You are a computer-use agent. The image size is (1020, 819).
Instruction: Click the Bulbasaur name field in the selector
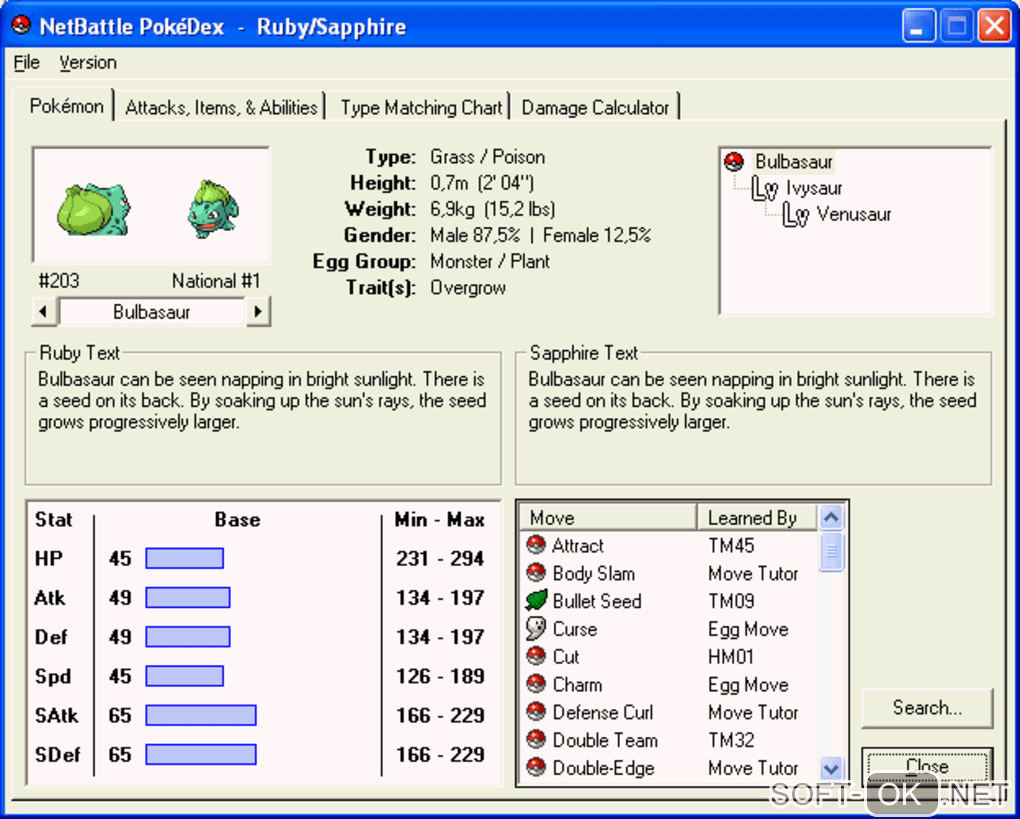151,312
